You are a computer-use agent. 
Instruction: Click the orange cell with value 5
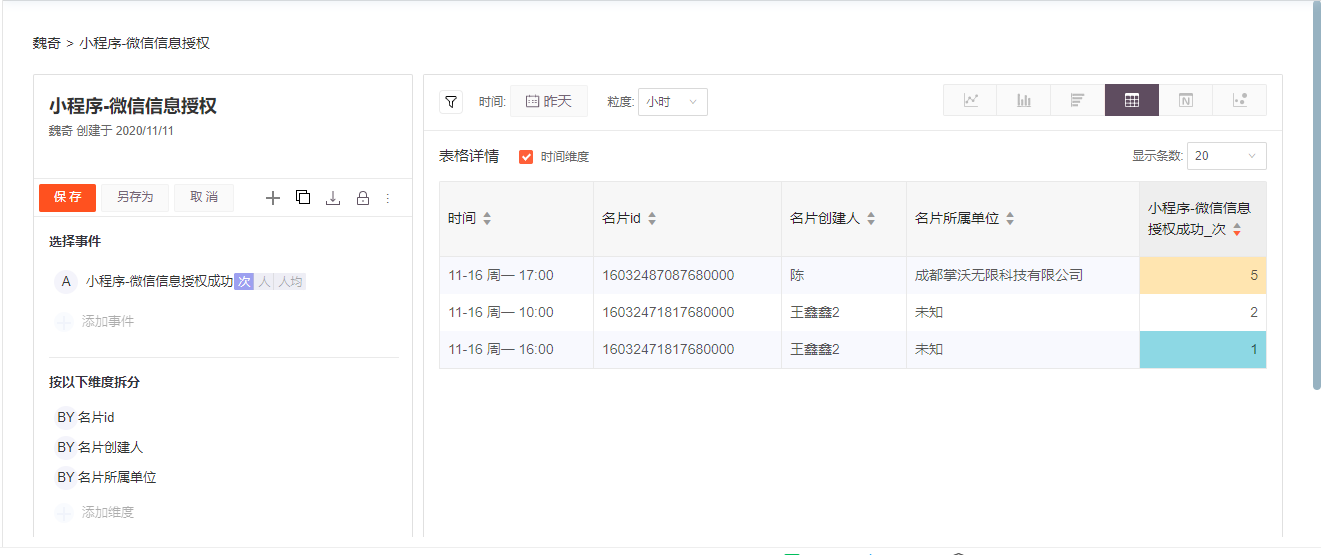[x=1203, y=275]
